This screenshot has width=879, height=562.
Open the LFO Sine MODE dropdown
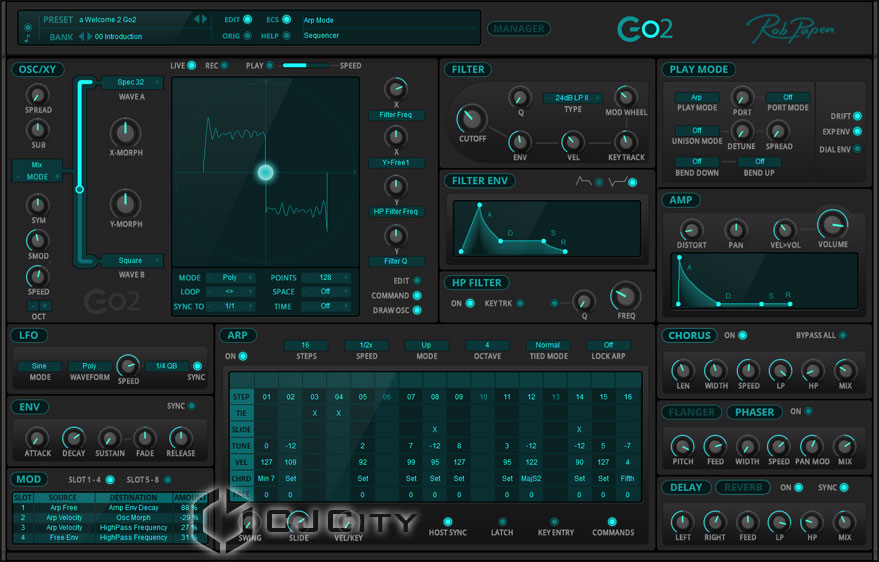coord(39,366)
